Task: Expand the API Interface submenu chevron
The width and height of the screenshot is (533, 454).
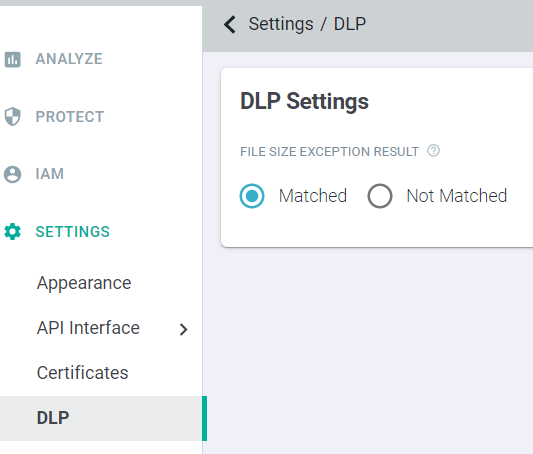Action: click(184, 329)
